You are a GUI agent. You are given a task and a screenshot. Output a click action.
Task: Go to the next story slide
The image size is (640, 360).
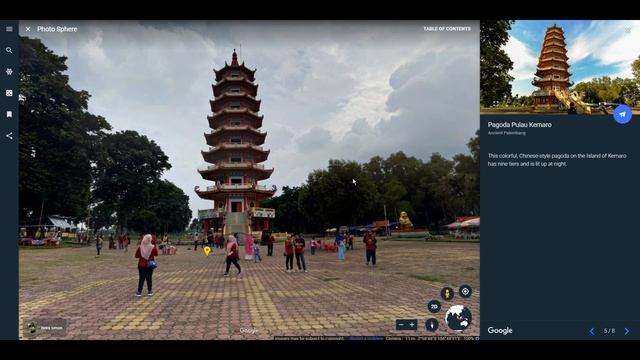pyautogui.click(x=627, y=331)
